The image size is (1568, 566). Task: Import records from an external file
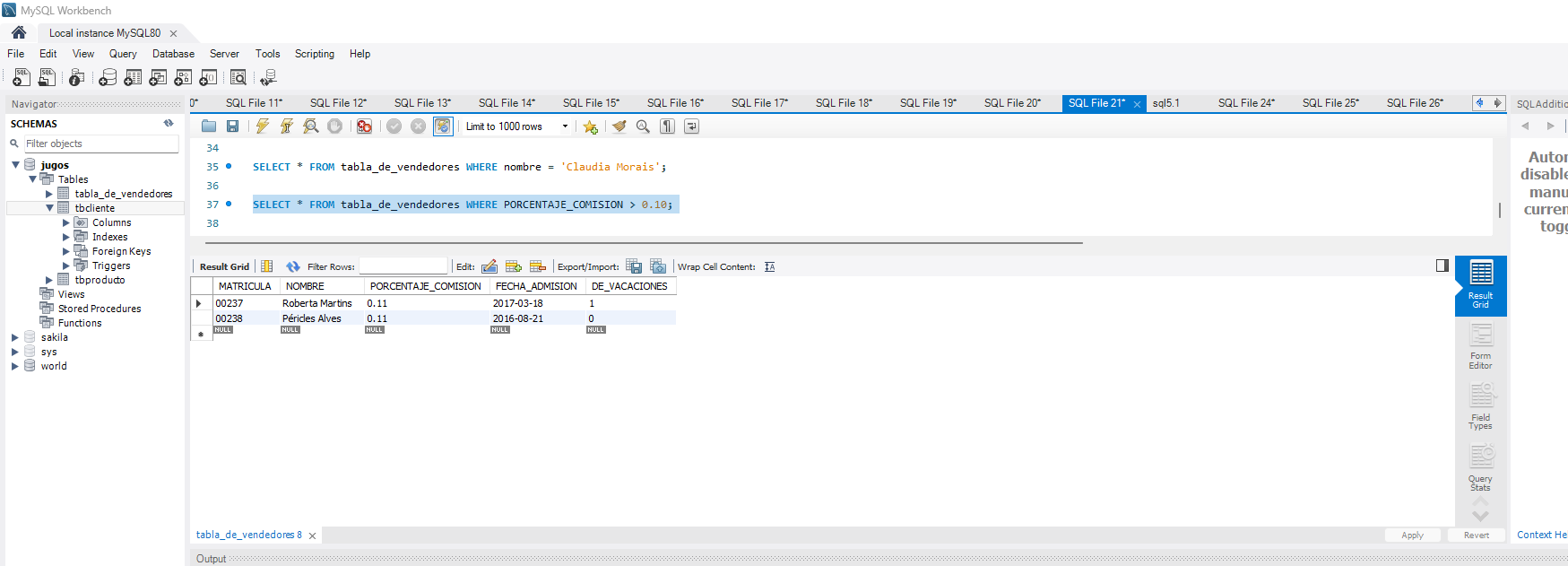658,266
